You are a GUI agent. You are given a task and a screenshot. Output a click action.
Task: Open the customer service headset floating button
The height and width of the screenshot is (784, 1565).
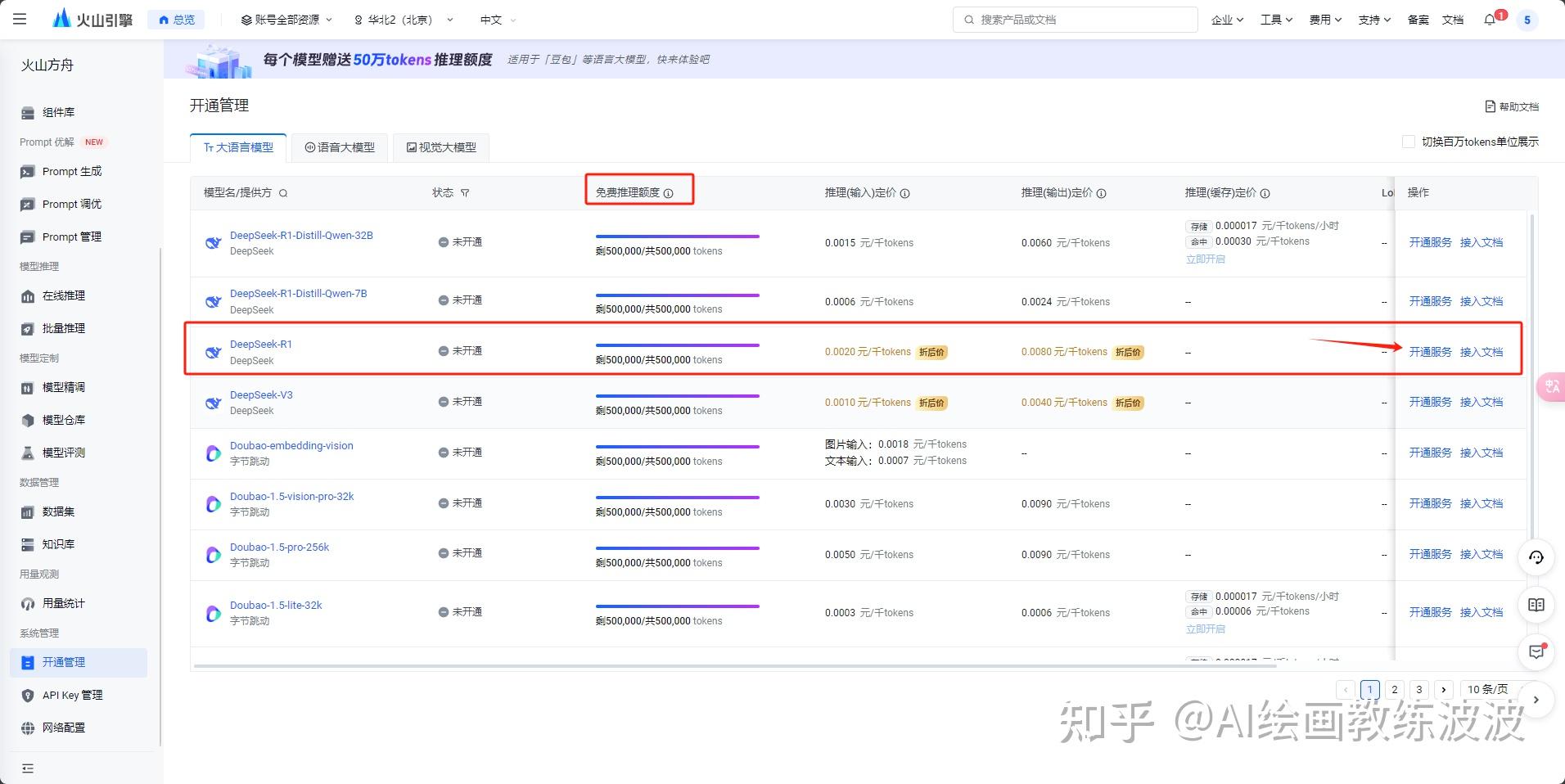[1536, 557]
